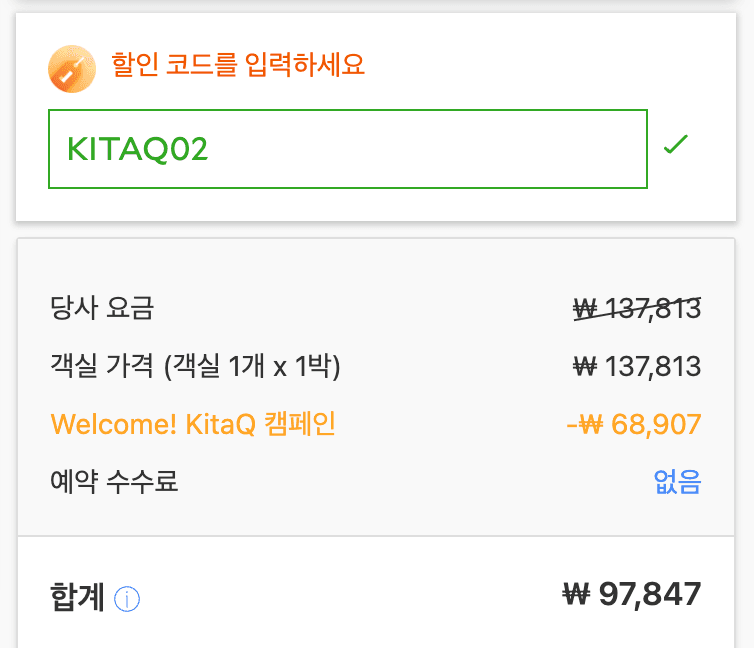
Task: Click the 없음 booking fee link
Action: tap(677, 482)
